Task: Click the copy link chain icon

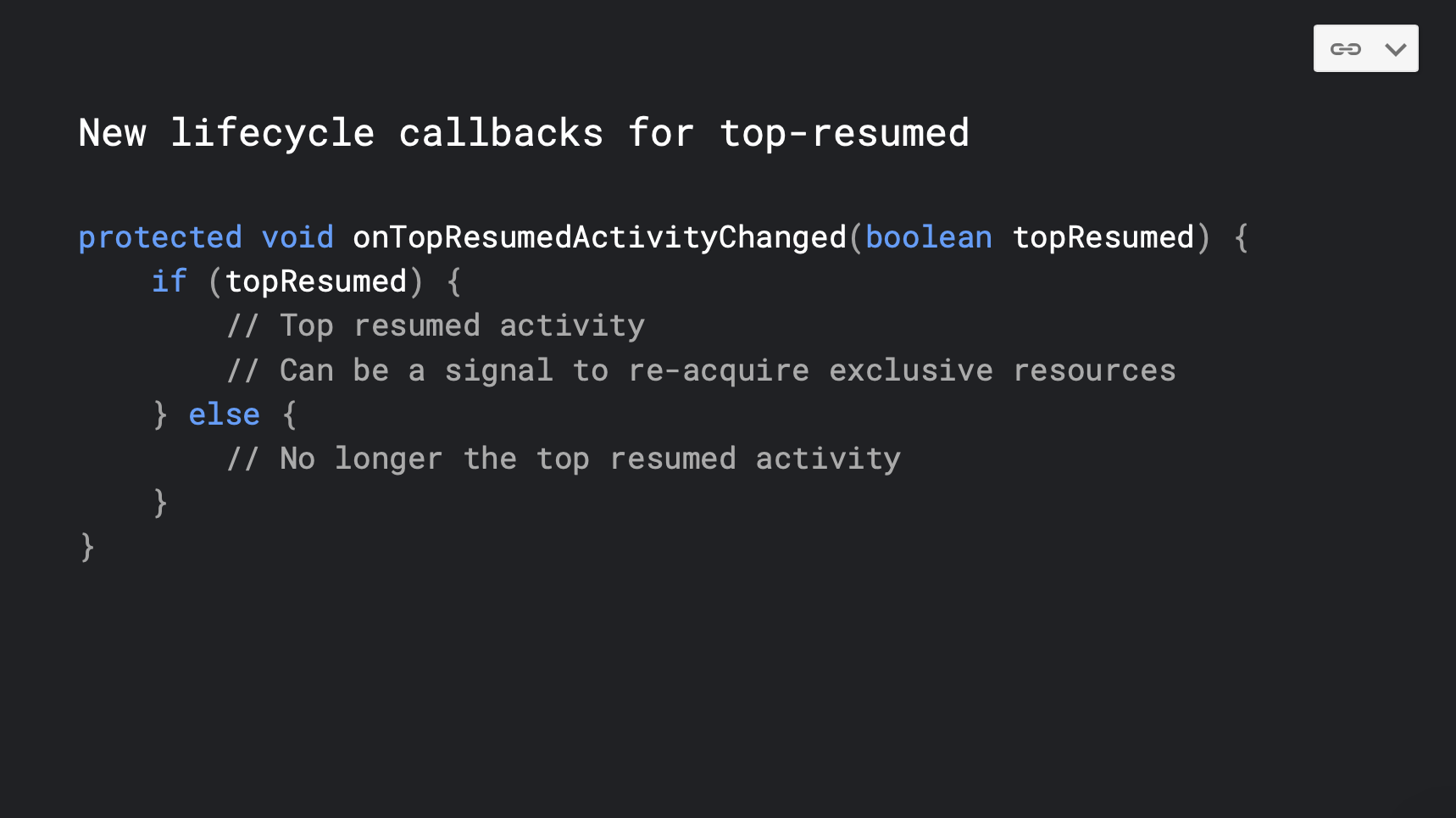Action: coord(1345,49)
